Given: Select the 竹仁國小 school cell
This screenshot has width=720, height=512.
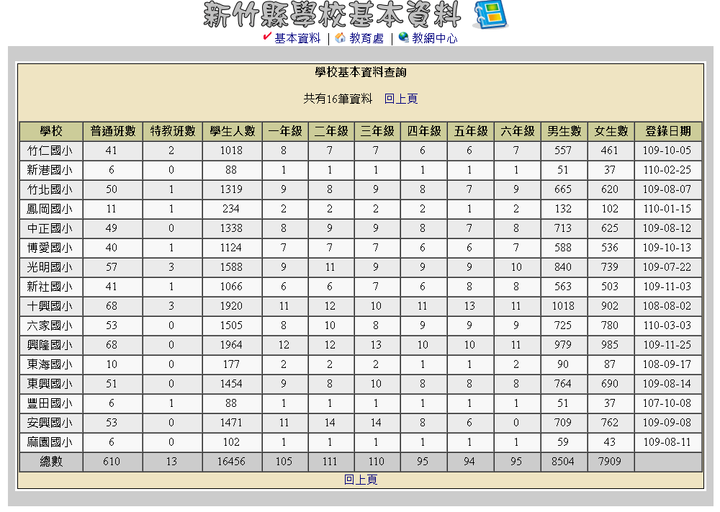Looking at the screenshot, I should [51, 151].
